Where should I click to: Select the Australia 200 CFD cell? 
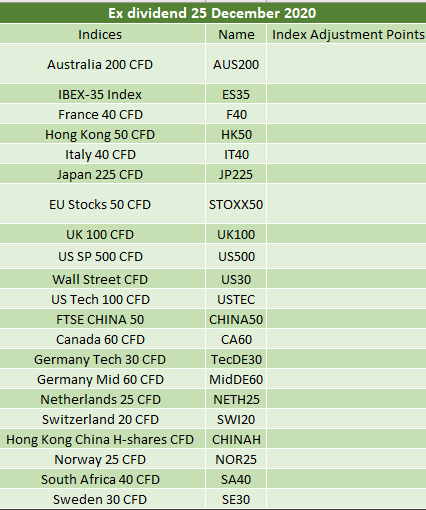point(102,64)
